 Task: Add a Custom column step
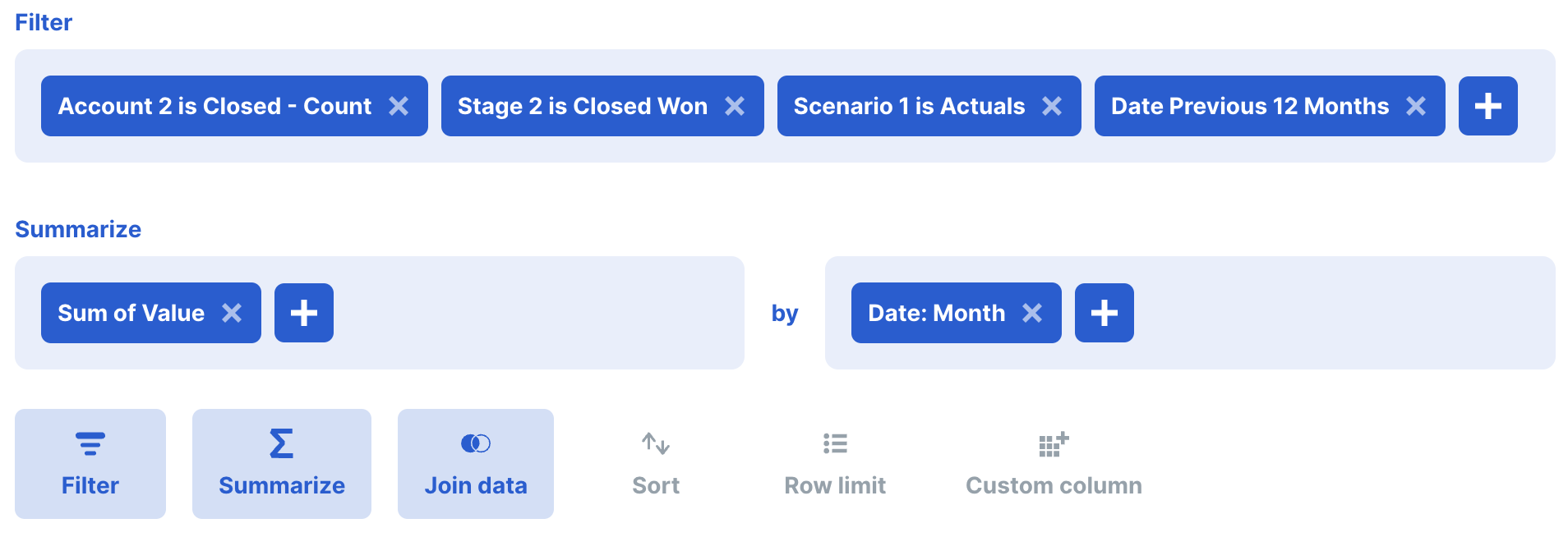pos(1053,464)
